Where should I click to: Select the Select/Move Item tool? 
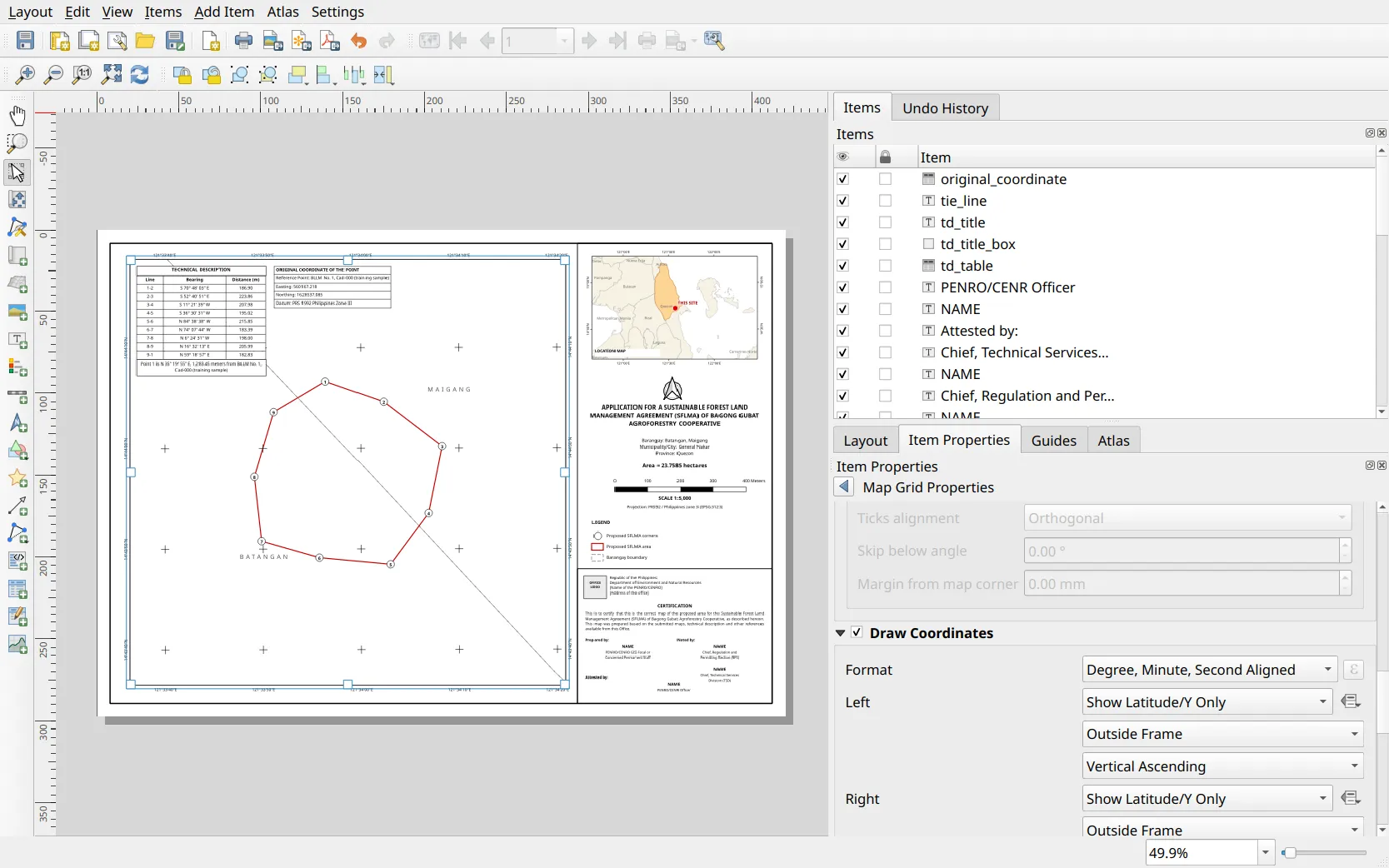17,172
